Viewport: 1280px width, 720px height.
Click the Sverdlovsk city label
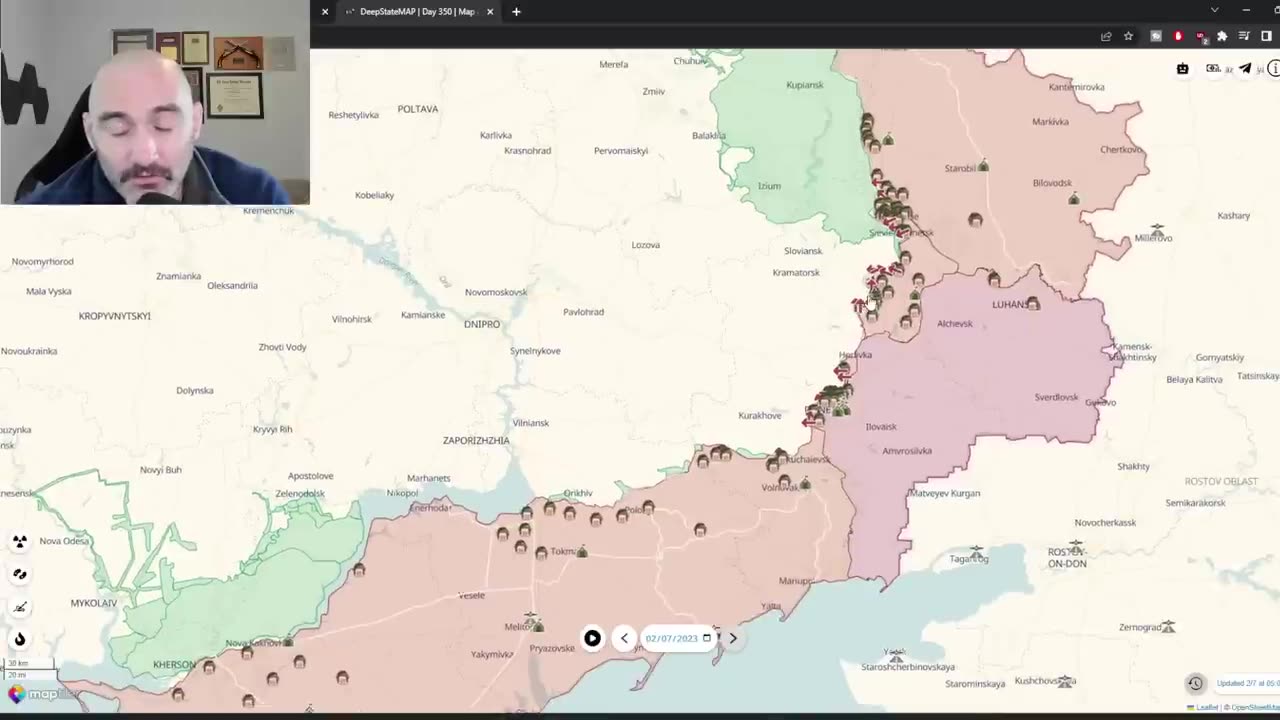coord(1056,397)
